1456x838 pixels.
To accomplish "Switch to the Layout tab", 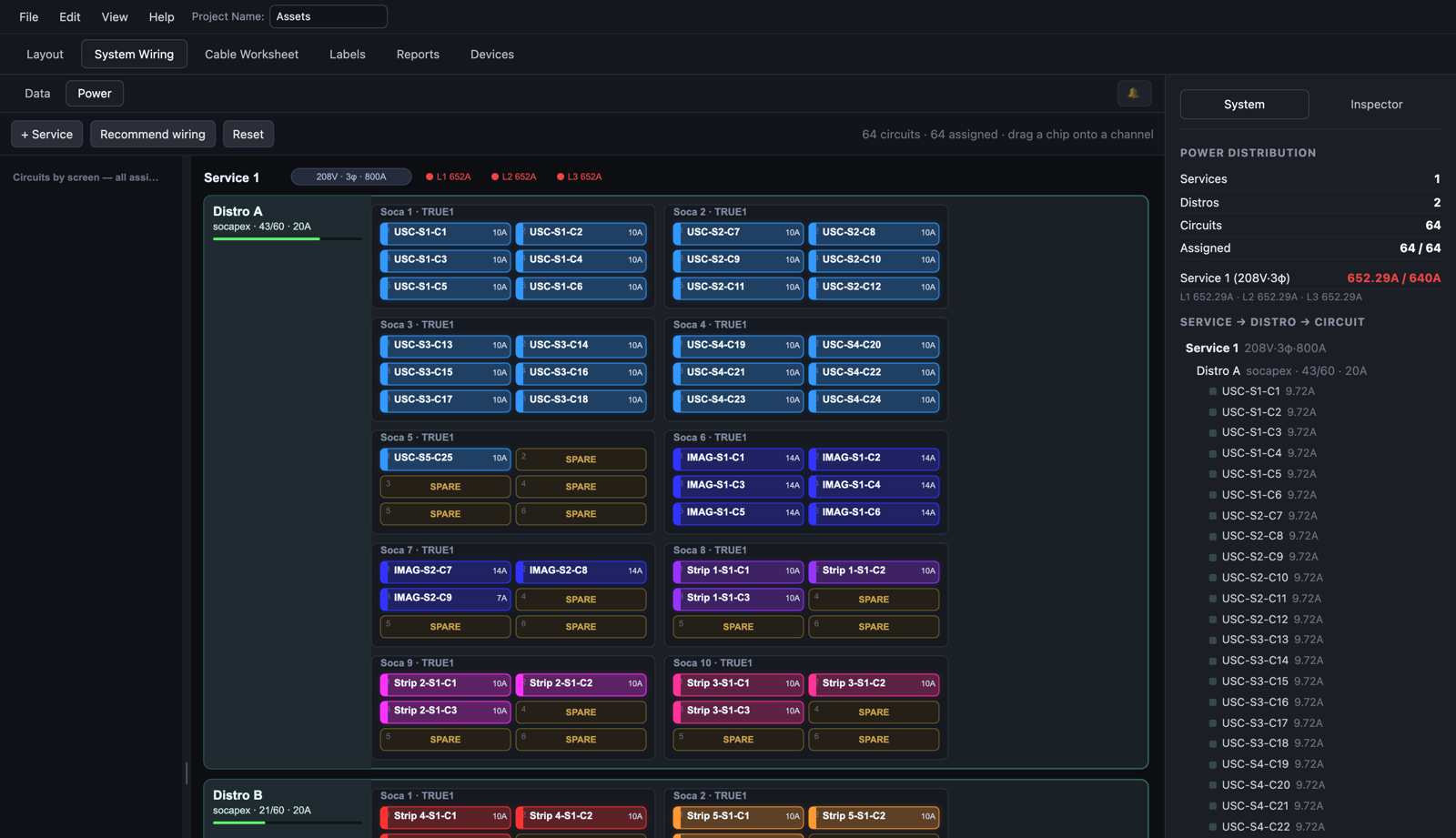I will point(45,54).
